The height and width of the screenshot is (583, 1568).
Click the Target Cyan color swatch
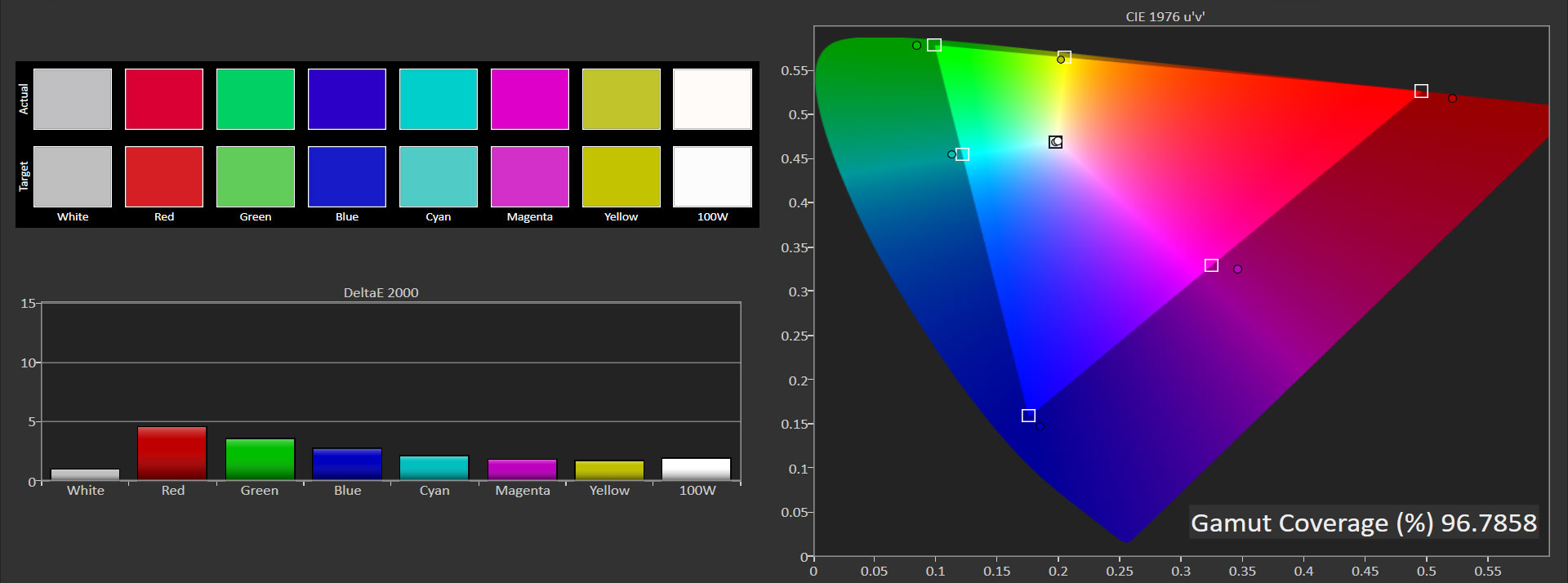pos(439,176)
